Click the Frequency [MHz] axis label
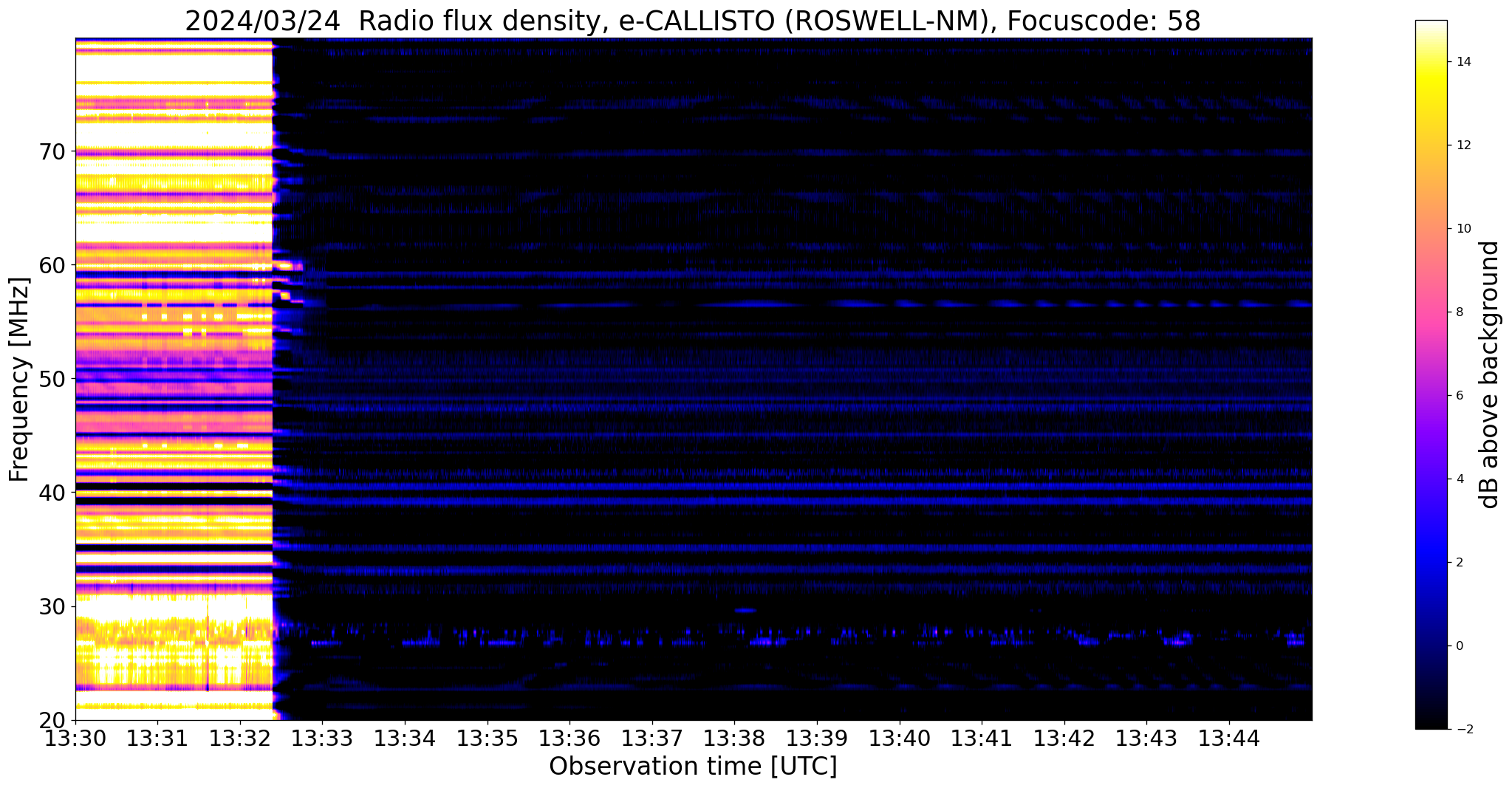Image resolution: width=1512 pixels, height=788 pixels. pos(20,380)
